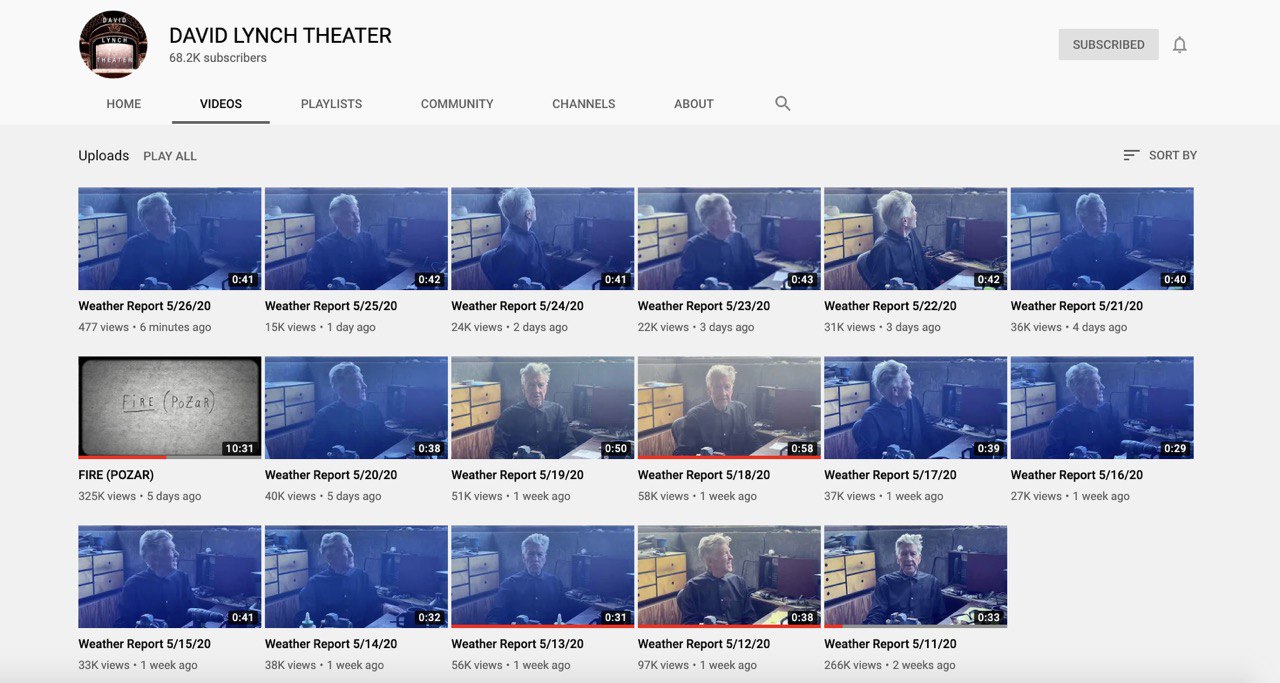Play the FIRE (POZAR) video thumbnail
This screenshot has width=1280, height=683.
click(170, 408)
